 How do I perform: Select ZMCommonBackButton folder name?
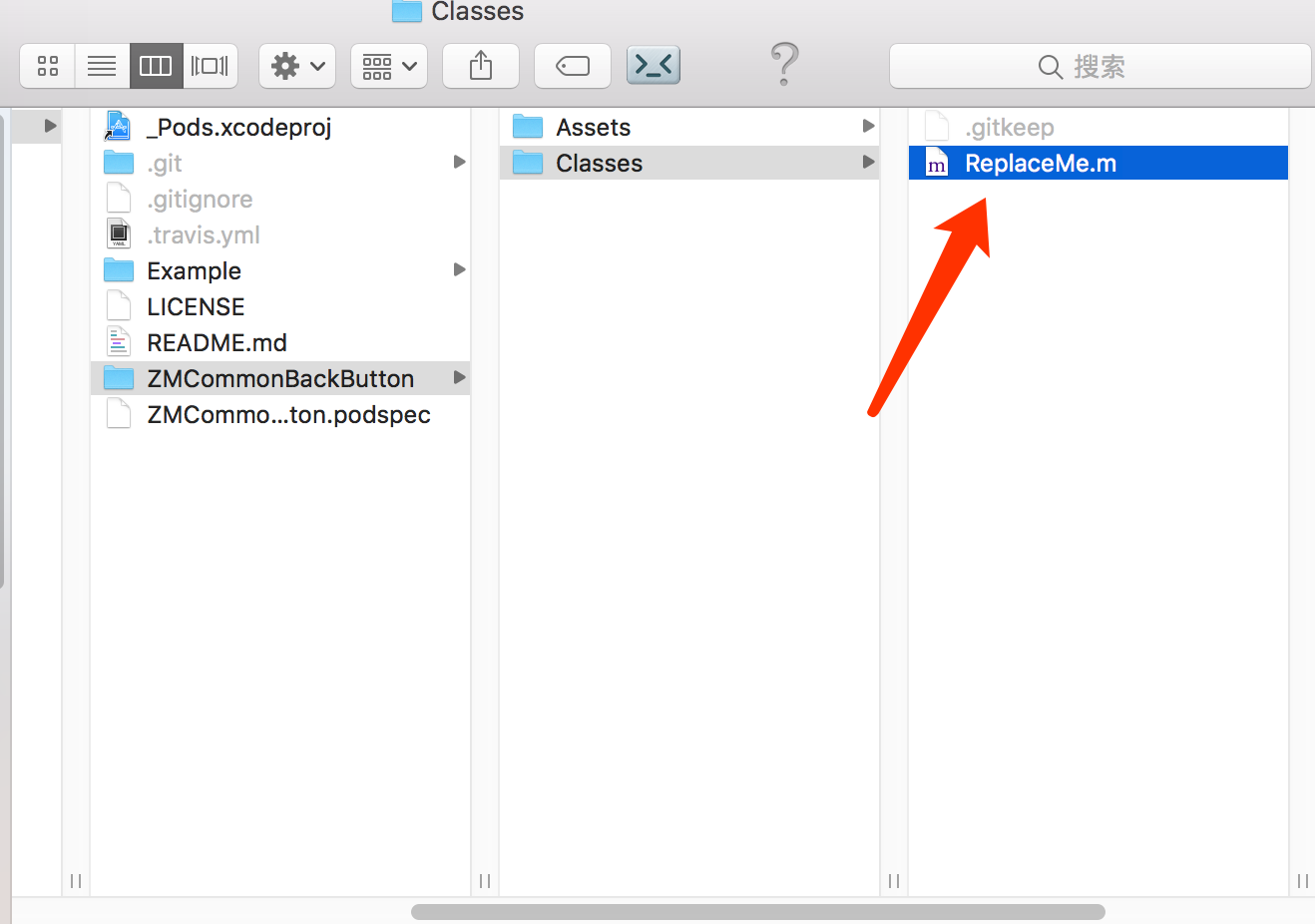tap(280, 378)
